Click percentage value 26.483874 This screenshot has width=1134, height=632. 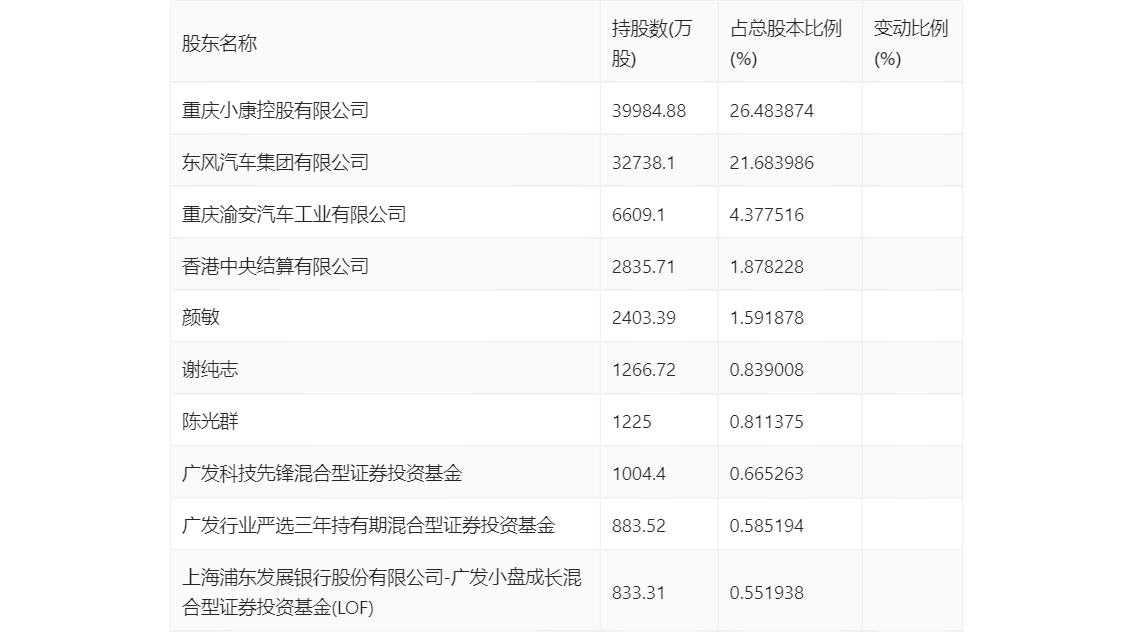[772, 111]
